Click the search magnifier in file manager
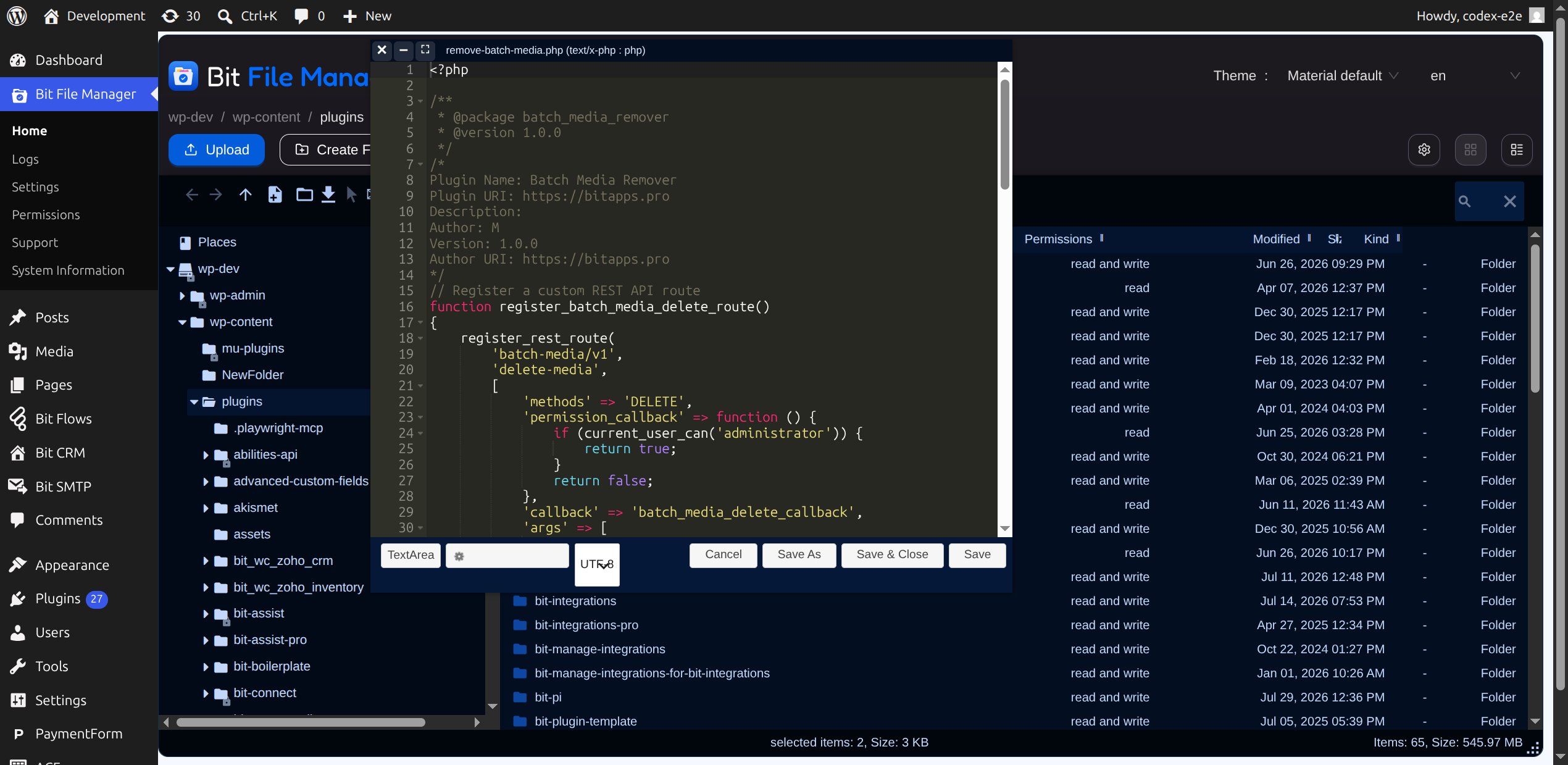Viewport: 1568px width, 765px height. pos(1465,201)
